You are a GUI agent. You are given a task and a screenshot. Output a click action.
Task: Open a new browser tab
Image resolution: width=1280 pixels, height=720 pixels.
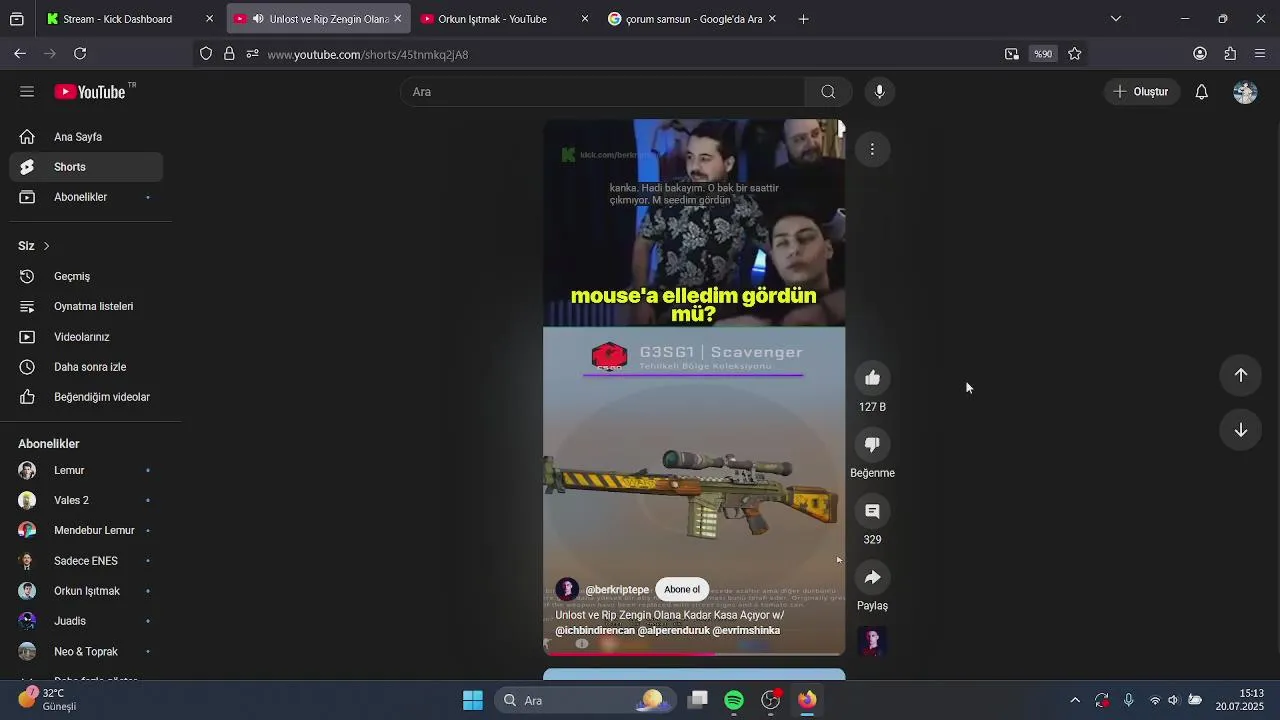click(803, 19)
